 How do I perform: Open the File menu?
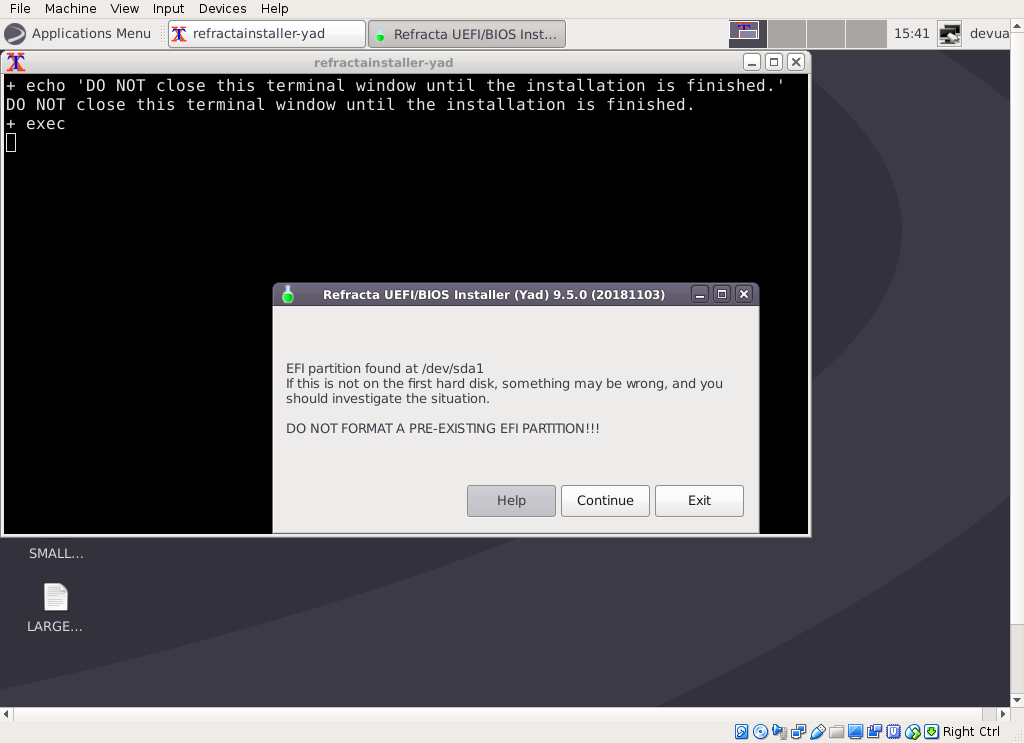[20, 8]
